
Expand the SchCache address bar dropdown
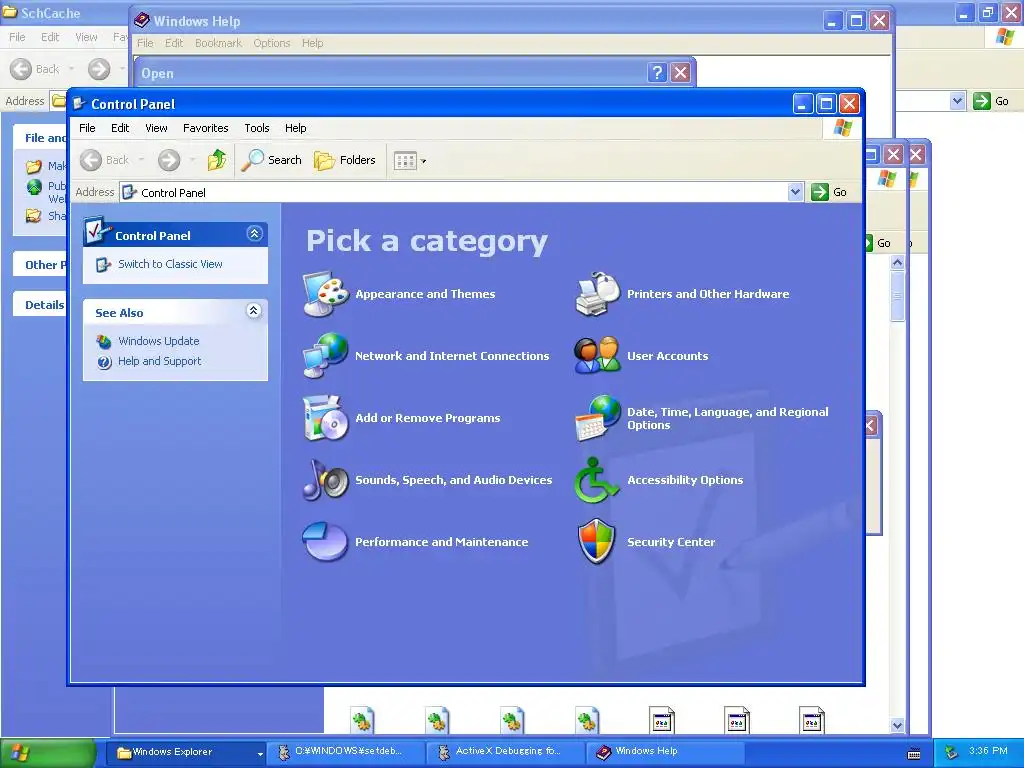coord(957,101)
